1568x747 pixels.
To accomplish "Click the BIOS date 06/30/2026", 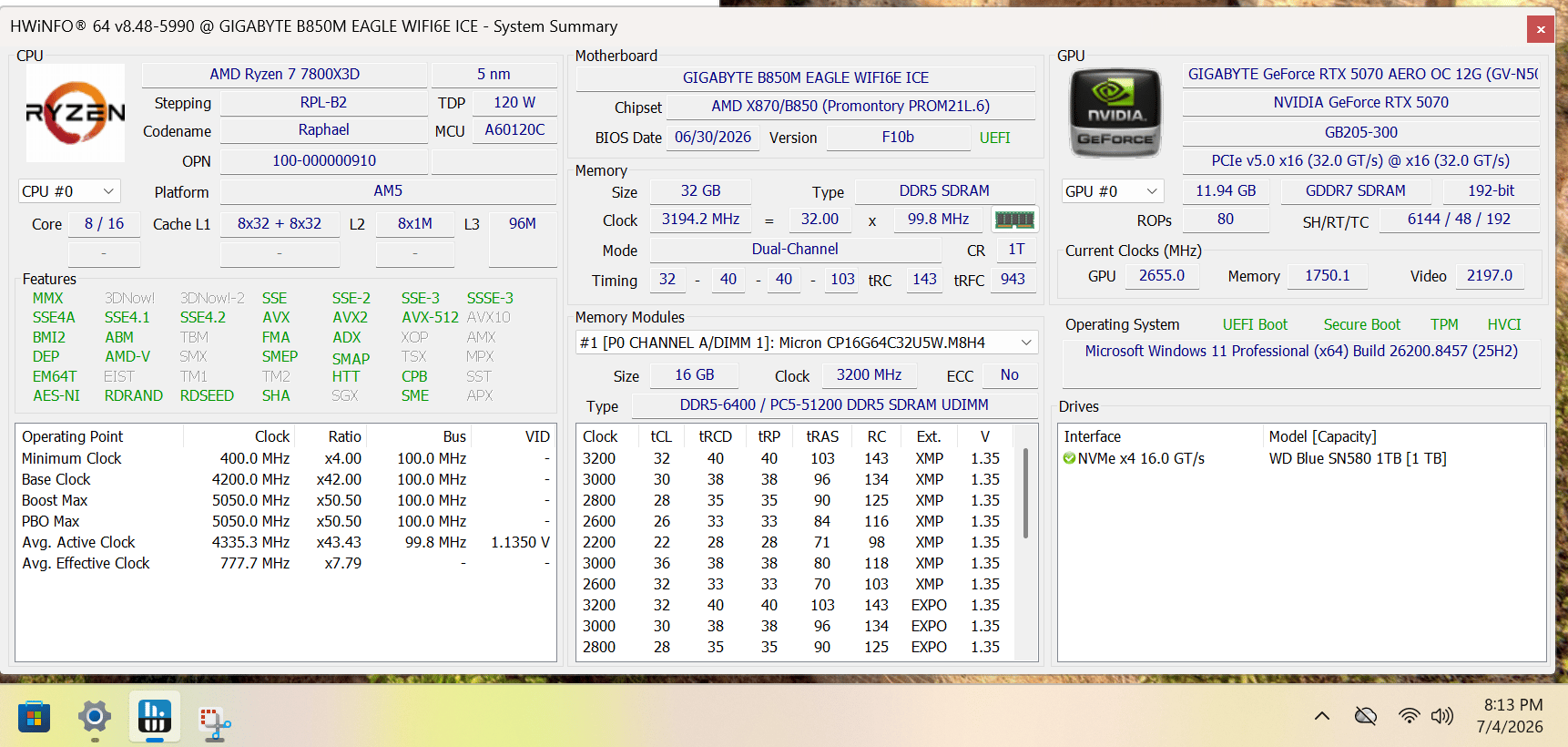I will (x=713, y=138).
